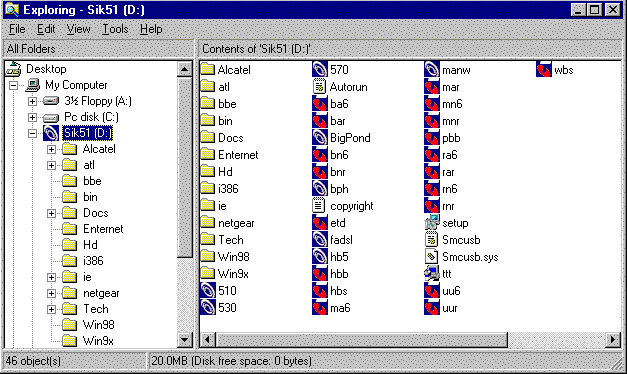Click the wbs file icon

coord(544,70)
